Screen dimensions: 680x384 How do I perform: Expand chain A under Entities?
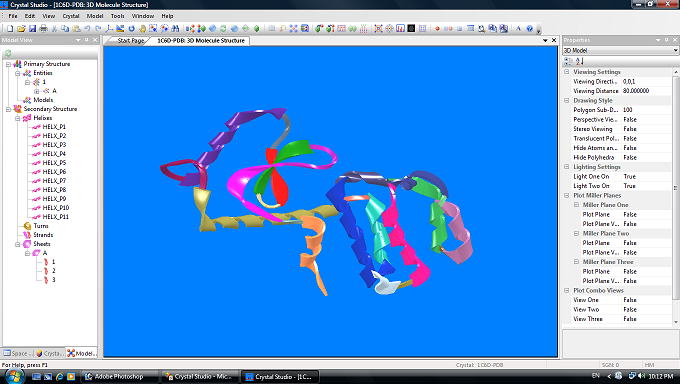point(36,91)
